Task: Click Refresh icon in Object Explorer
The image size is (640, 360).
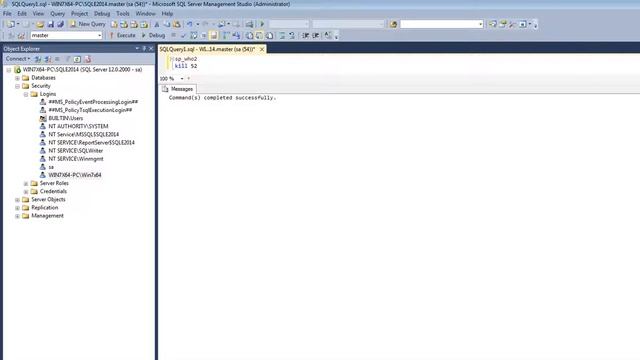Action: tap(77, 59)
